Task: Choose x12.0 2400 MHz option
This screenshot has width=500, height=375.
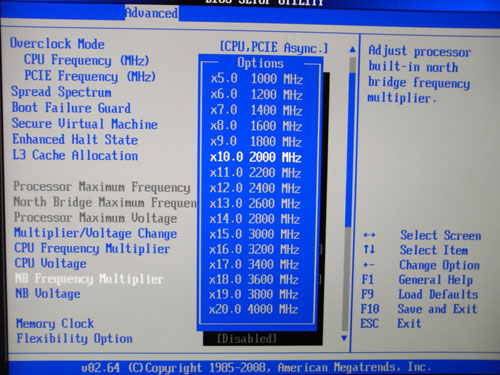Action: (x=255, y=188)
